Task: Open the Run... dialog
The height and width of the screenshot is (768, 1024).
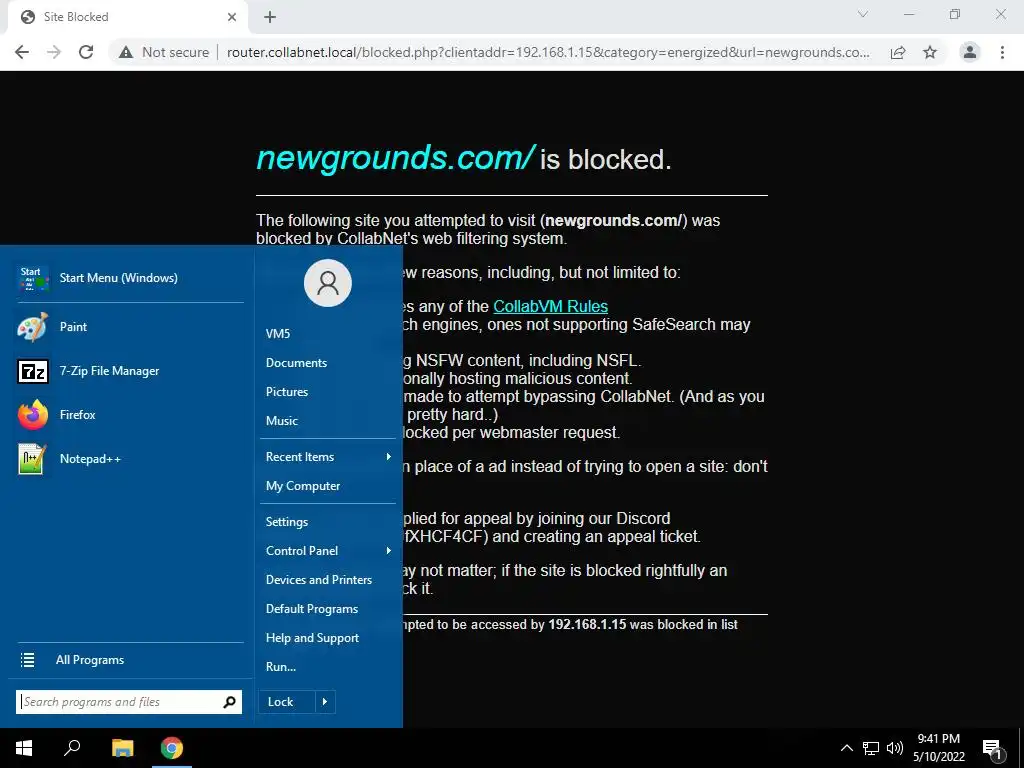Action: click(x=328, y=667)
